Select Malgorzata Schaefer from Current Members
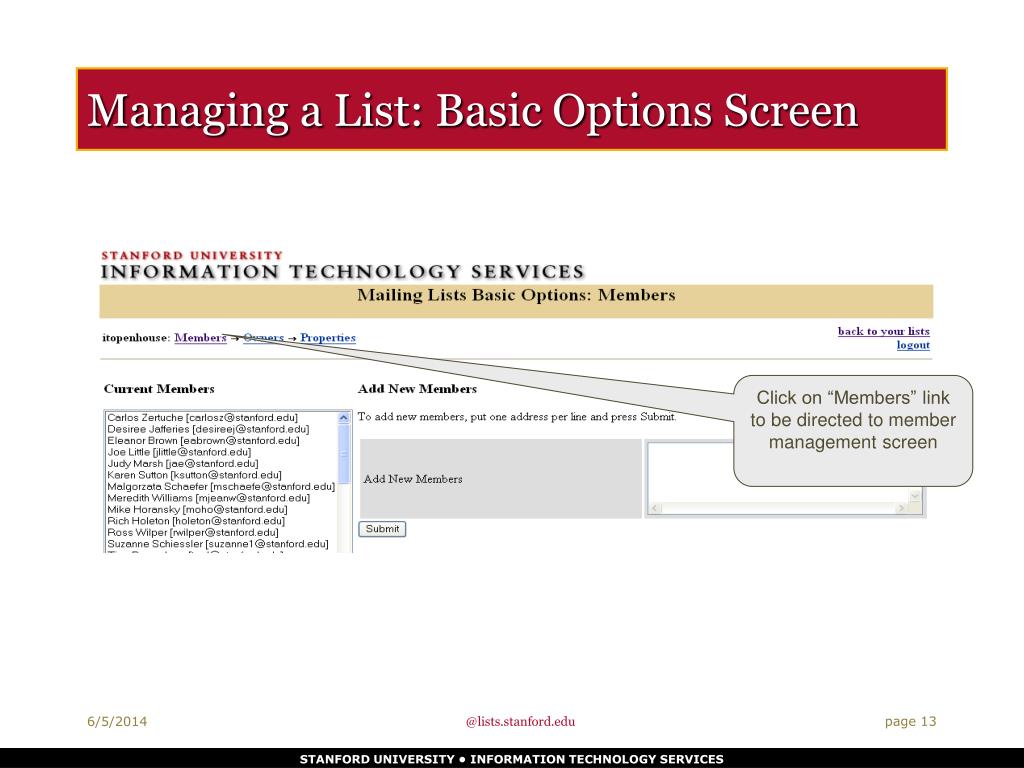 (x=220, y=486)
